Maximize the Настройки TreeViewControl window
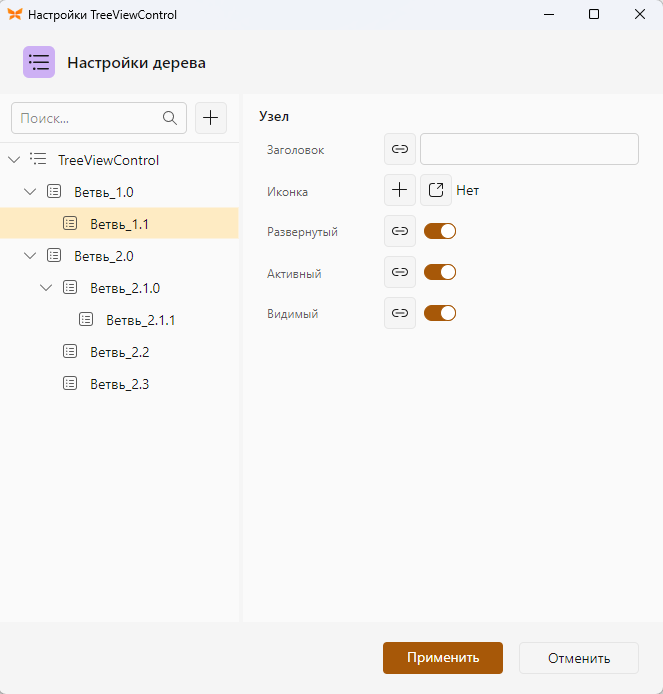This screenshot has width=663, height=694. pyautogui.click(x=594, y=15)
